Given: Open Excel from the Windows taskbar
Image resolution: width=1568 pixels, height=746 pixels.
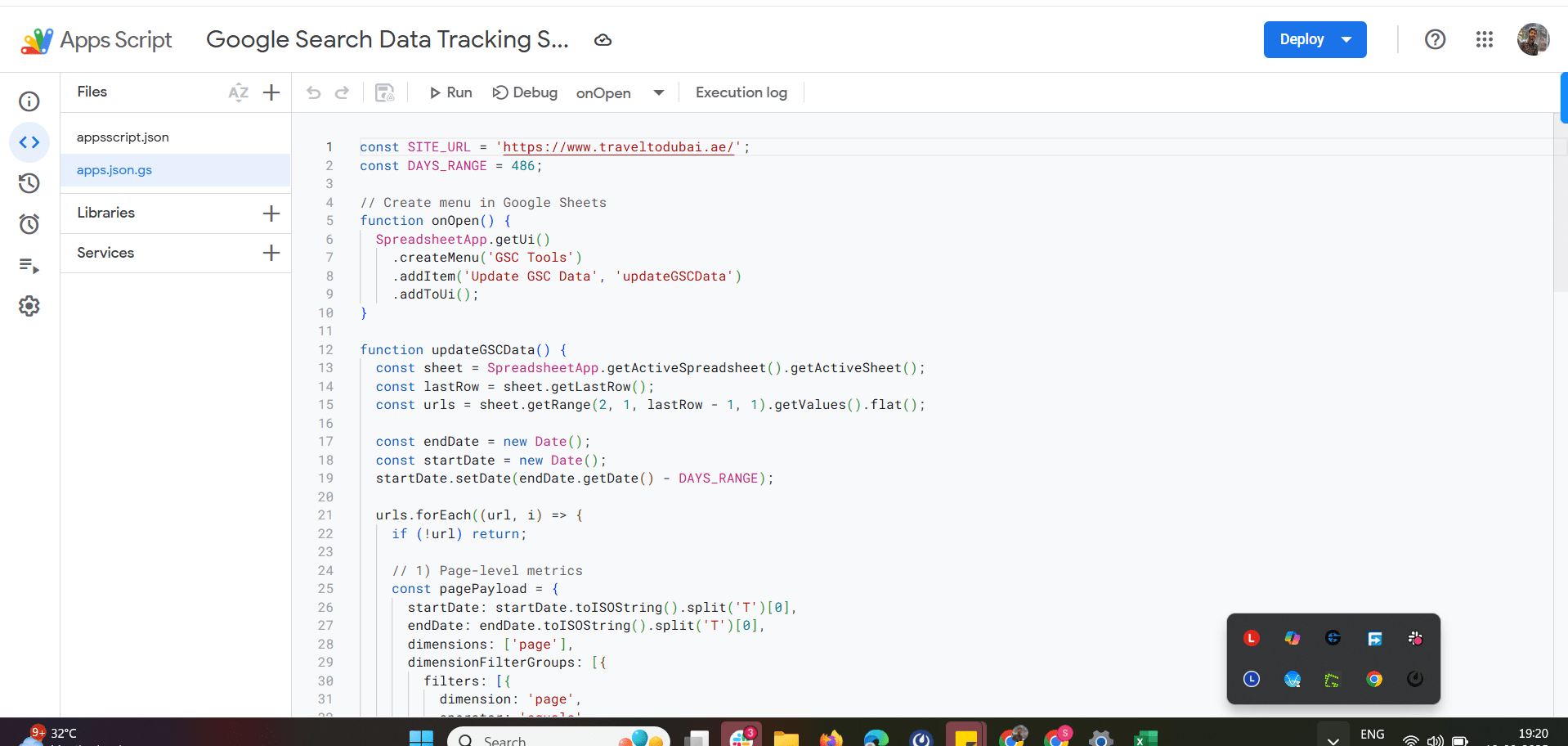Looking at the screenshot, I should coord(1145,738).
